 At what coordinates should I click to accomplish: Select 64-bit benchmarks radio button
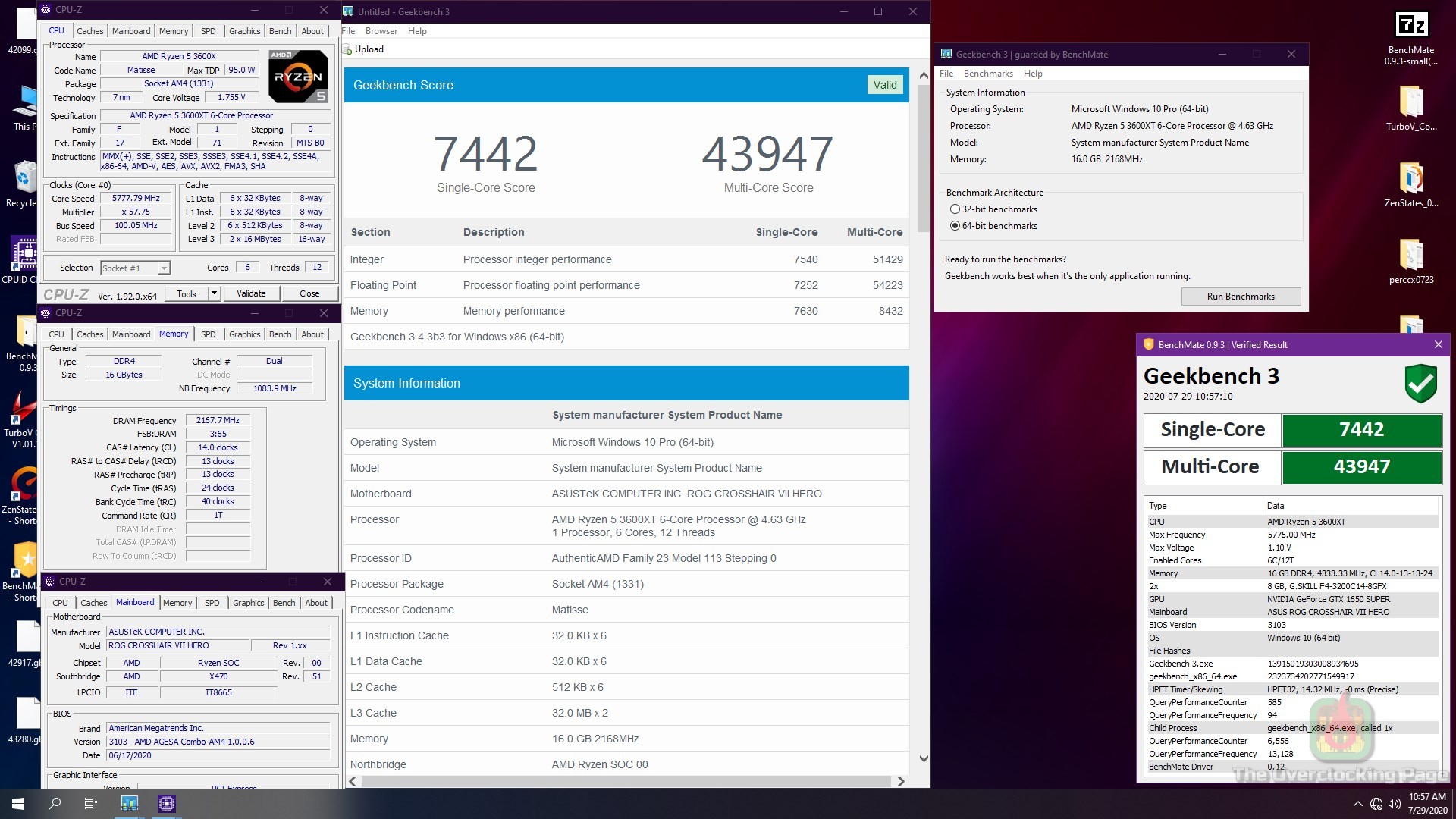pos(955,226)
